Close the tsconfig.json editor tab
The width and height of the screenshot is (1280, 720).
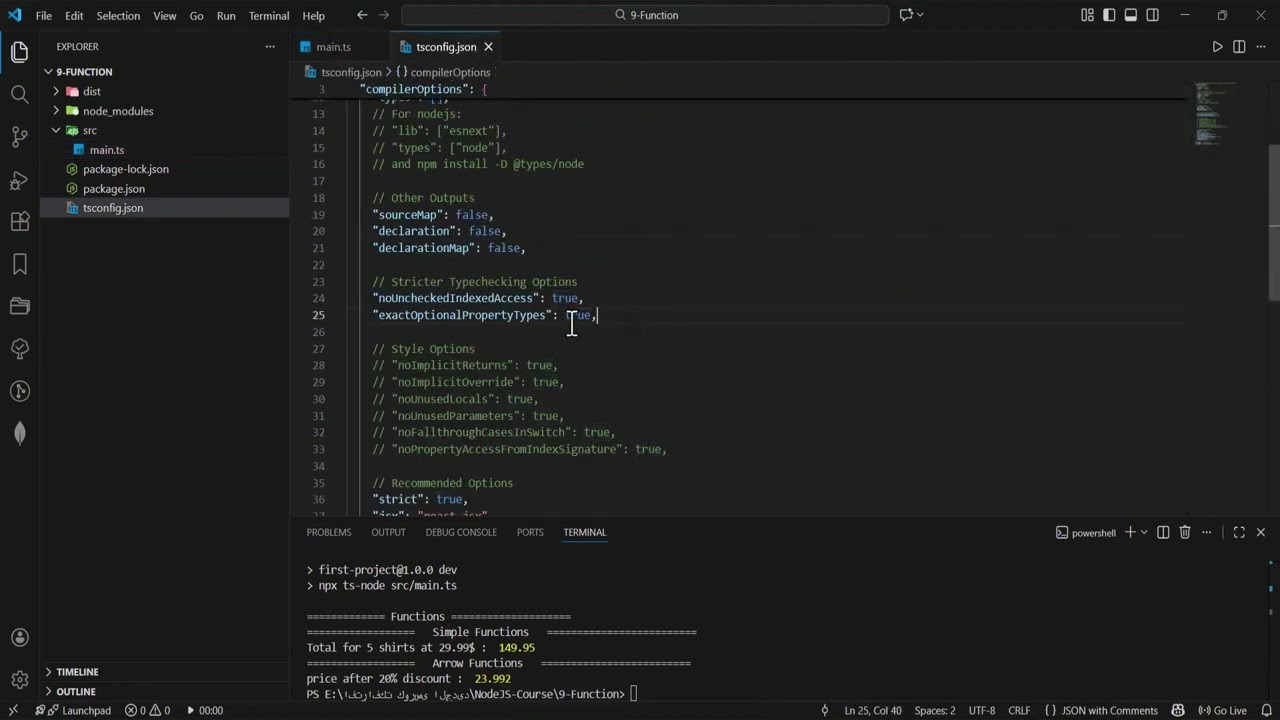[488, 47]
